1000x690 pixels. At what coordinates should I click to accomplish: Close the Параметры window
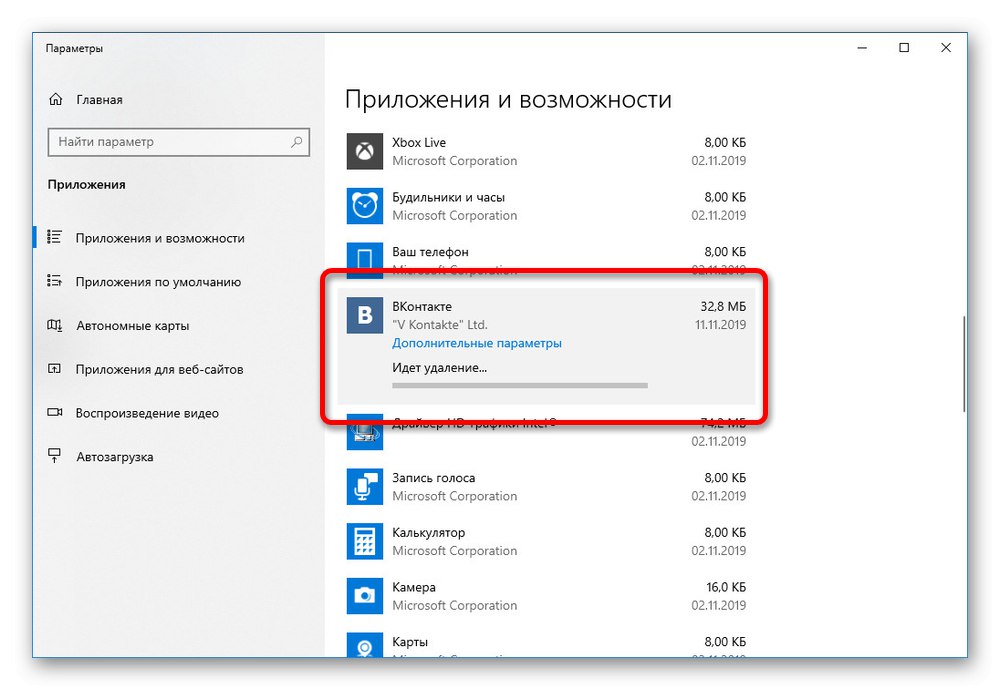(946, 48)
